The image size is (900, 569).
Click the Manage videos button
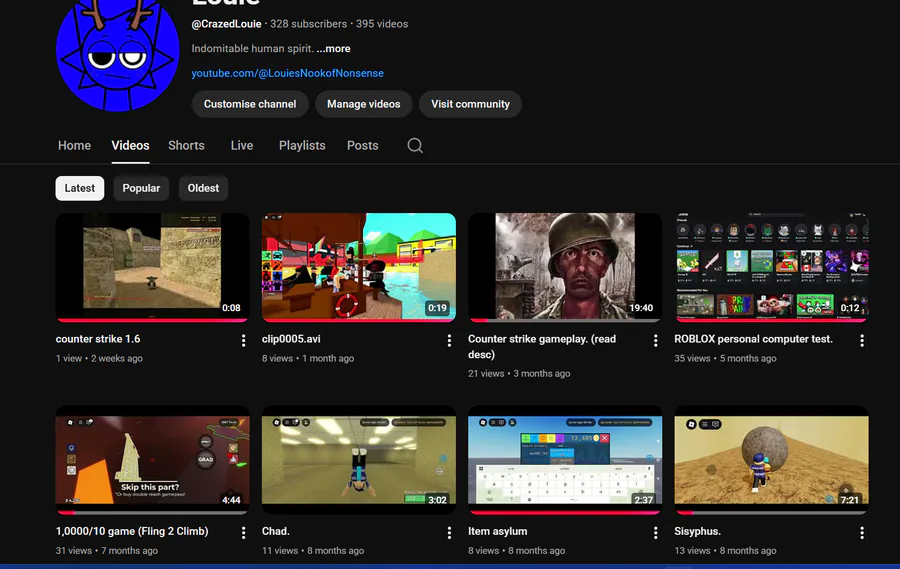pos(364,104)
